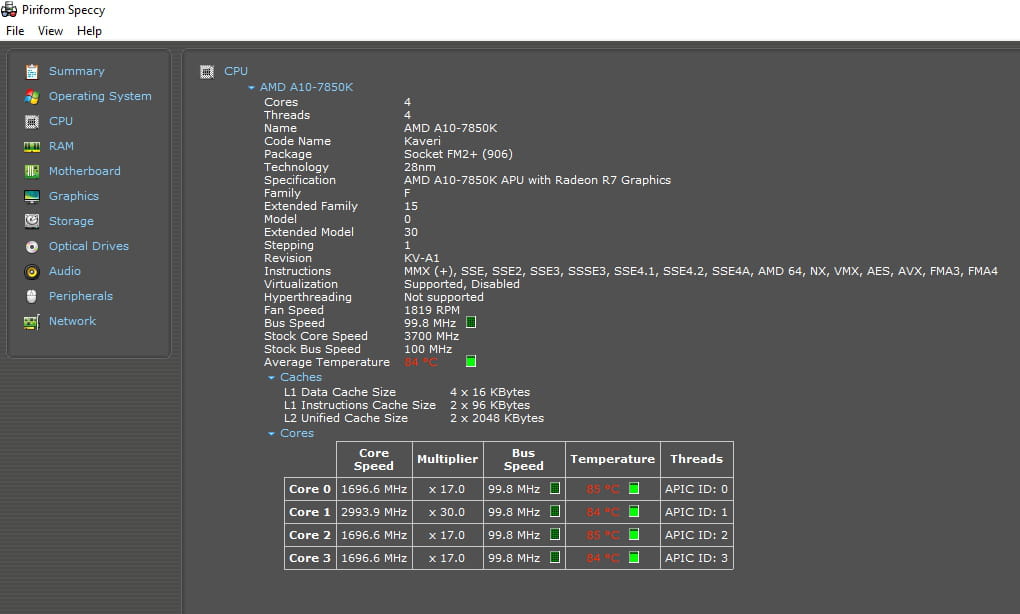Click Core 1 temperature indicator icon

coord(634,511)
